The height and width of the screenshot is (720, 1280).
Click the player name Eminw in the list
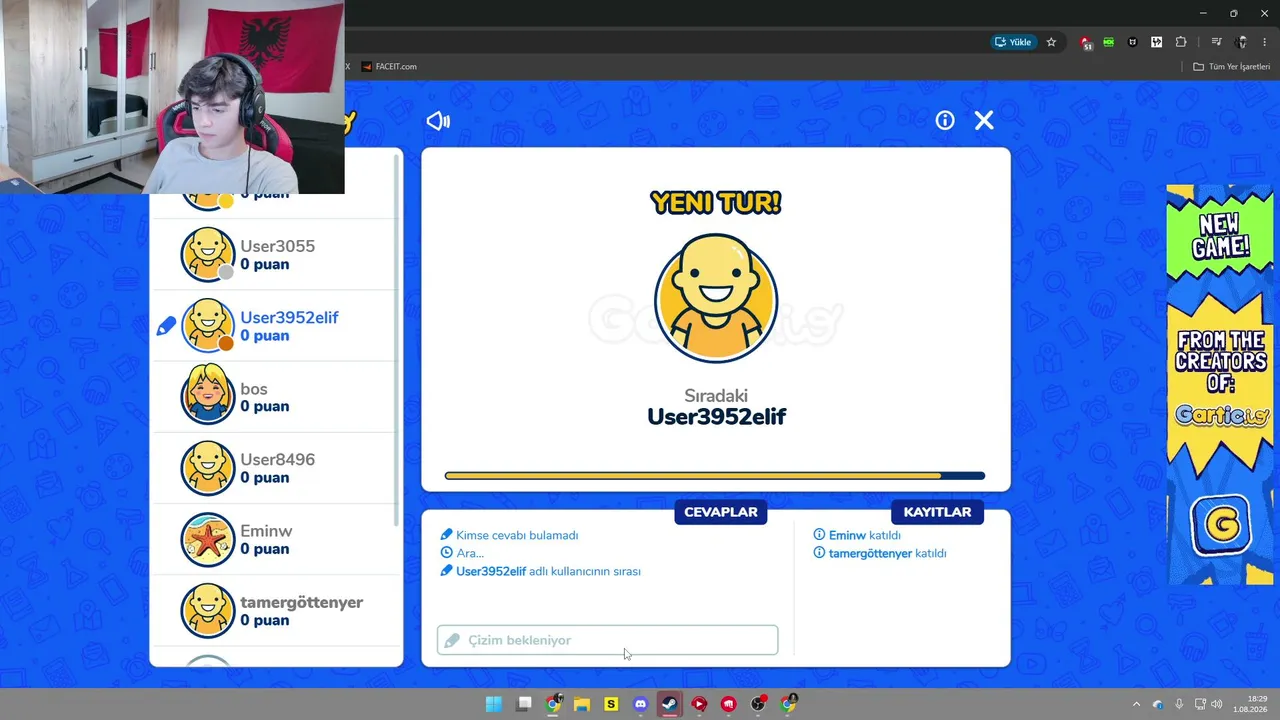[x=266, y=531]
